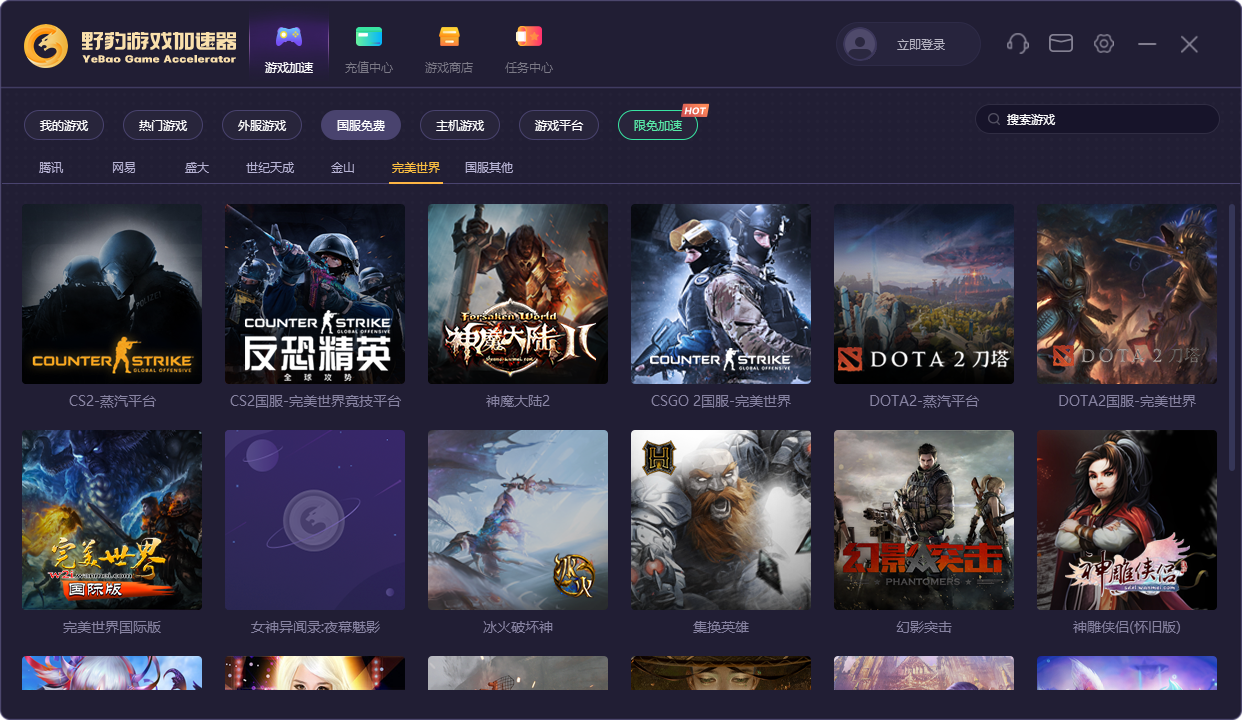
Task: Open the wallet card icon in title bar
Action: [1060, 44]
